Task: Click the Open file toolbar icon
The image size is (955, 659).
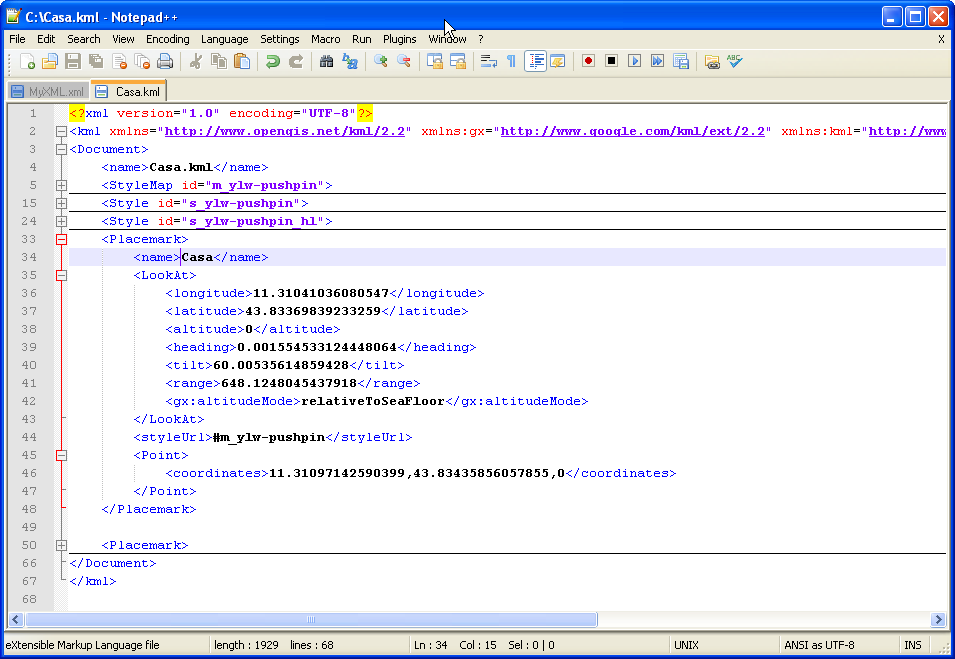Action: 50,61
